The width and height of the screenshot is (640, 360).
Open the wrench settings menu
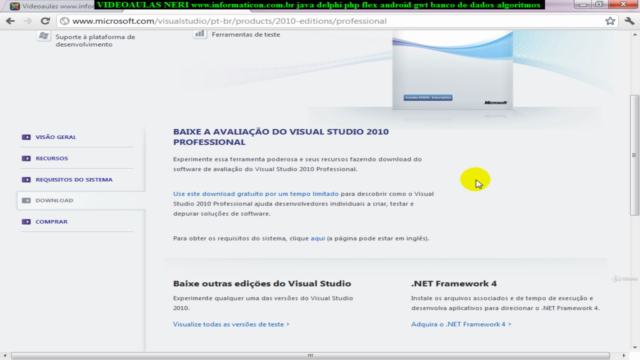629,21
